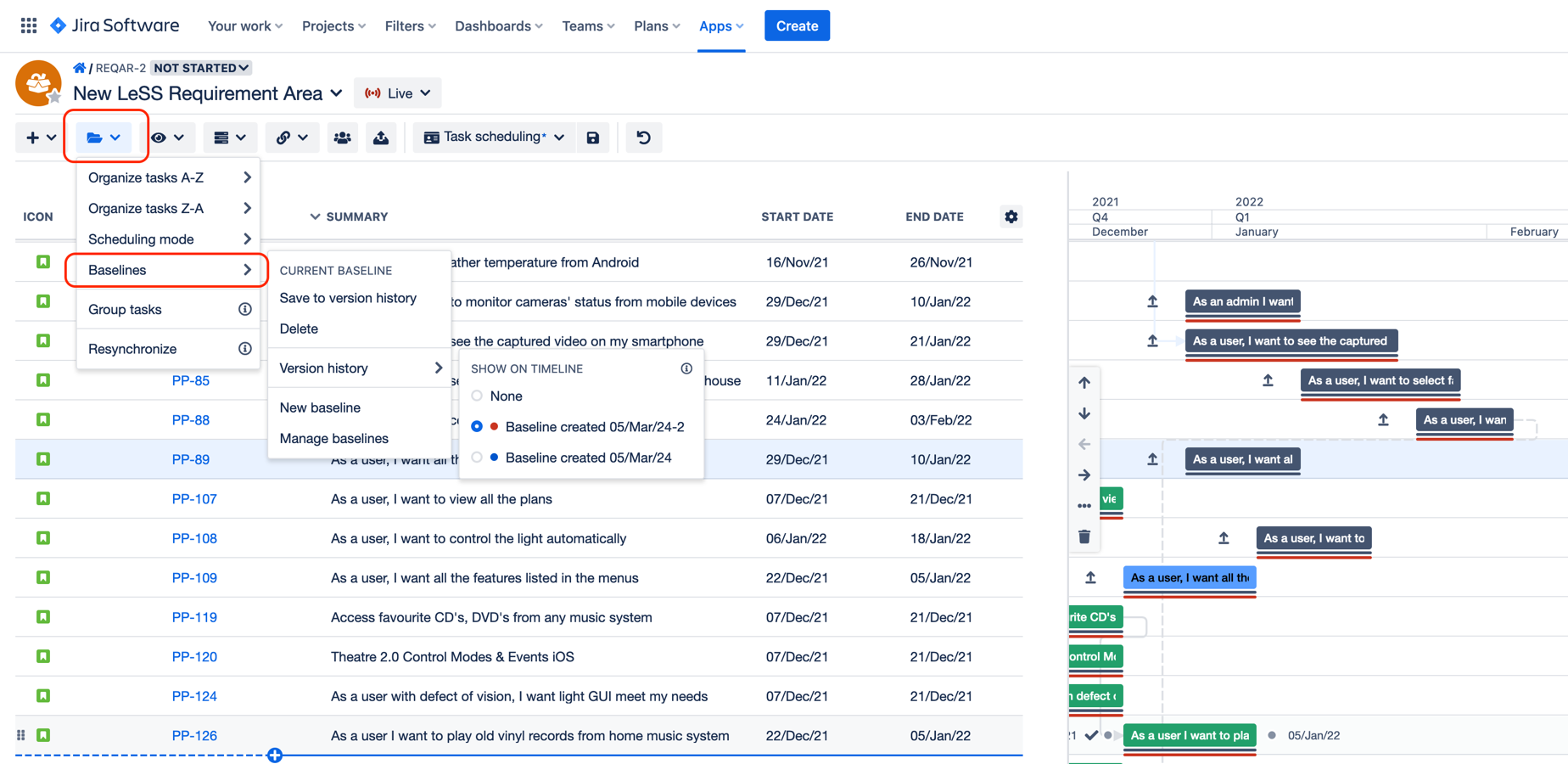Expand the Filters menu
The width and height of the screenshot is (1568, 764).
point(410,25)
